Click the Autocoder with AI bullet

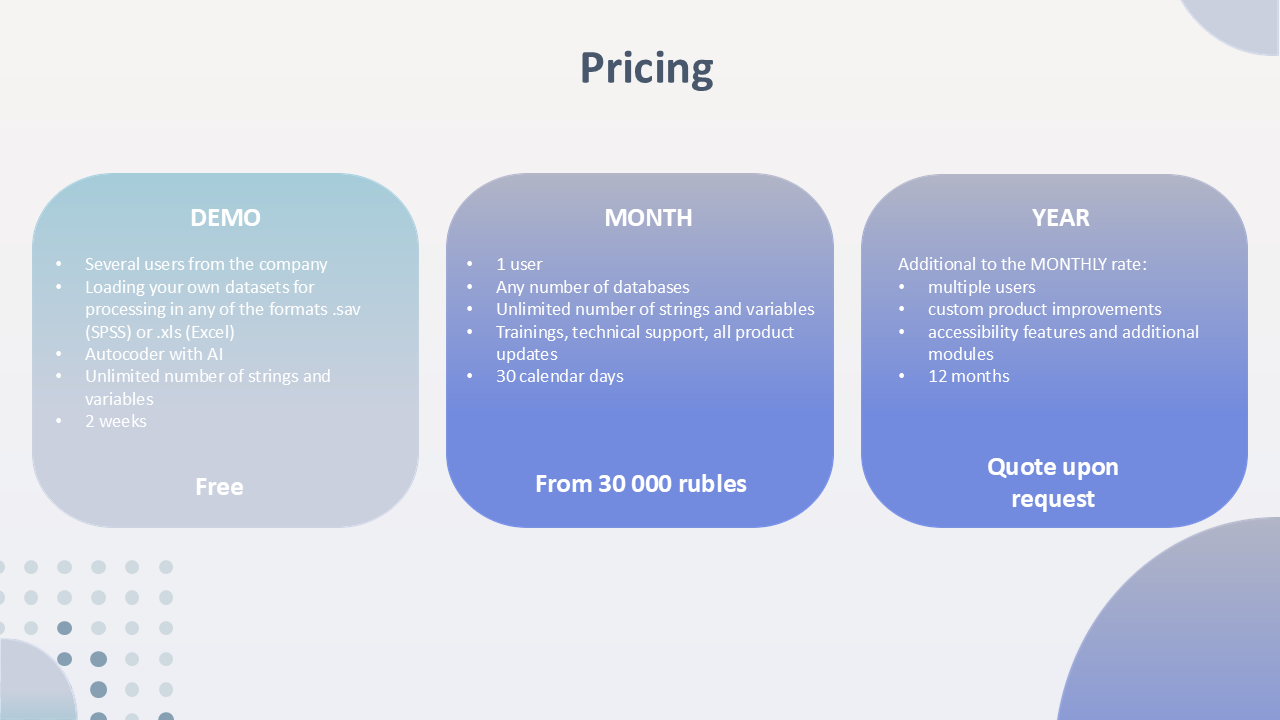[x=154, y=354]
